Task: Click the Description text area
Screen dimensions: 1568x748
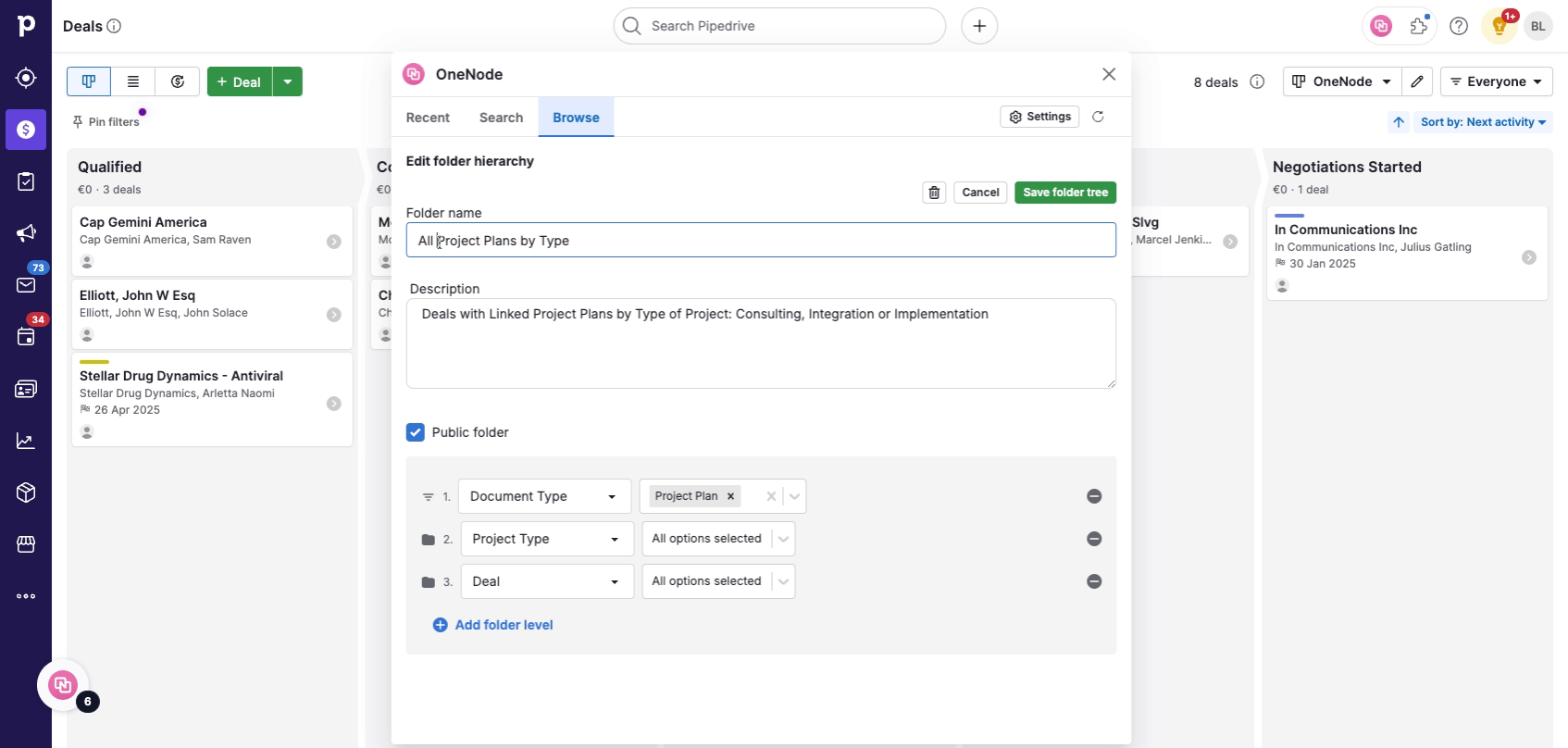Action: point(761,343)
